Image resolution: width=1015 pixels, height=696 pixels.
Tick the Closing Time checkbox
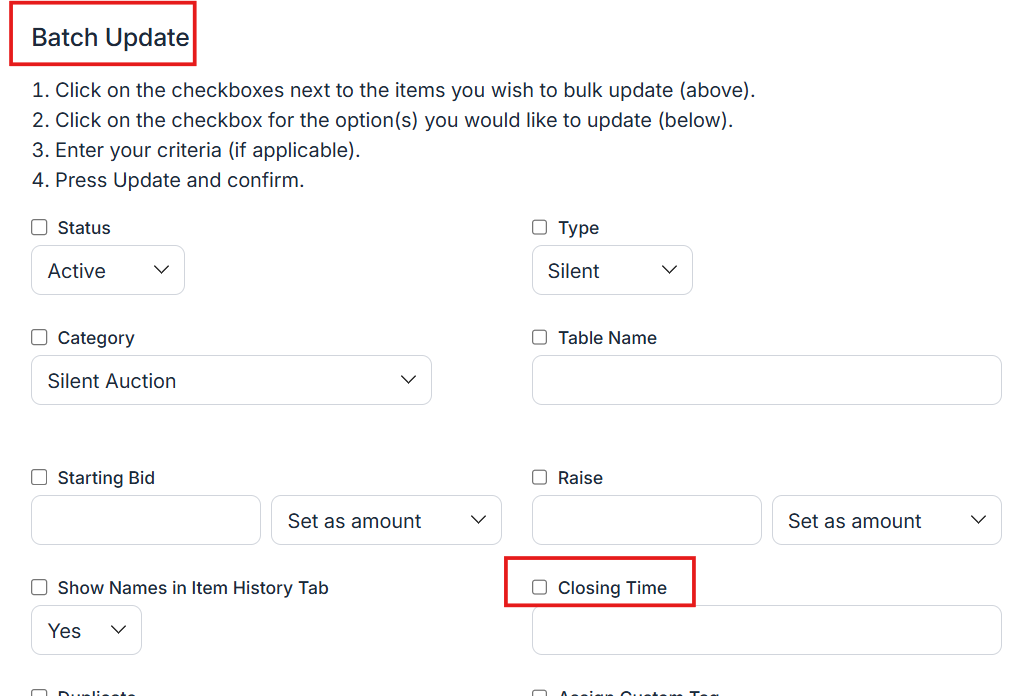tap(540, 588)
